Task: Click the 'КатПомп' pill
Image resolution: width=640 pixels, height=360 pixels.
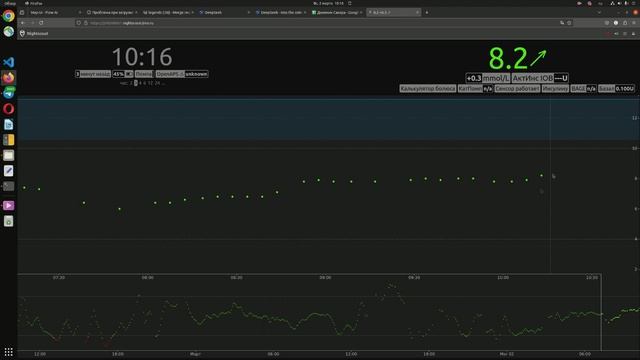Action: (475, 89)
